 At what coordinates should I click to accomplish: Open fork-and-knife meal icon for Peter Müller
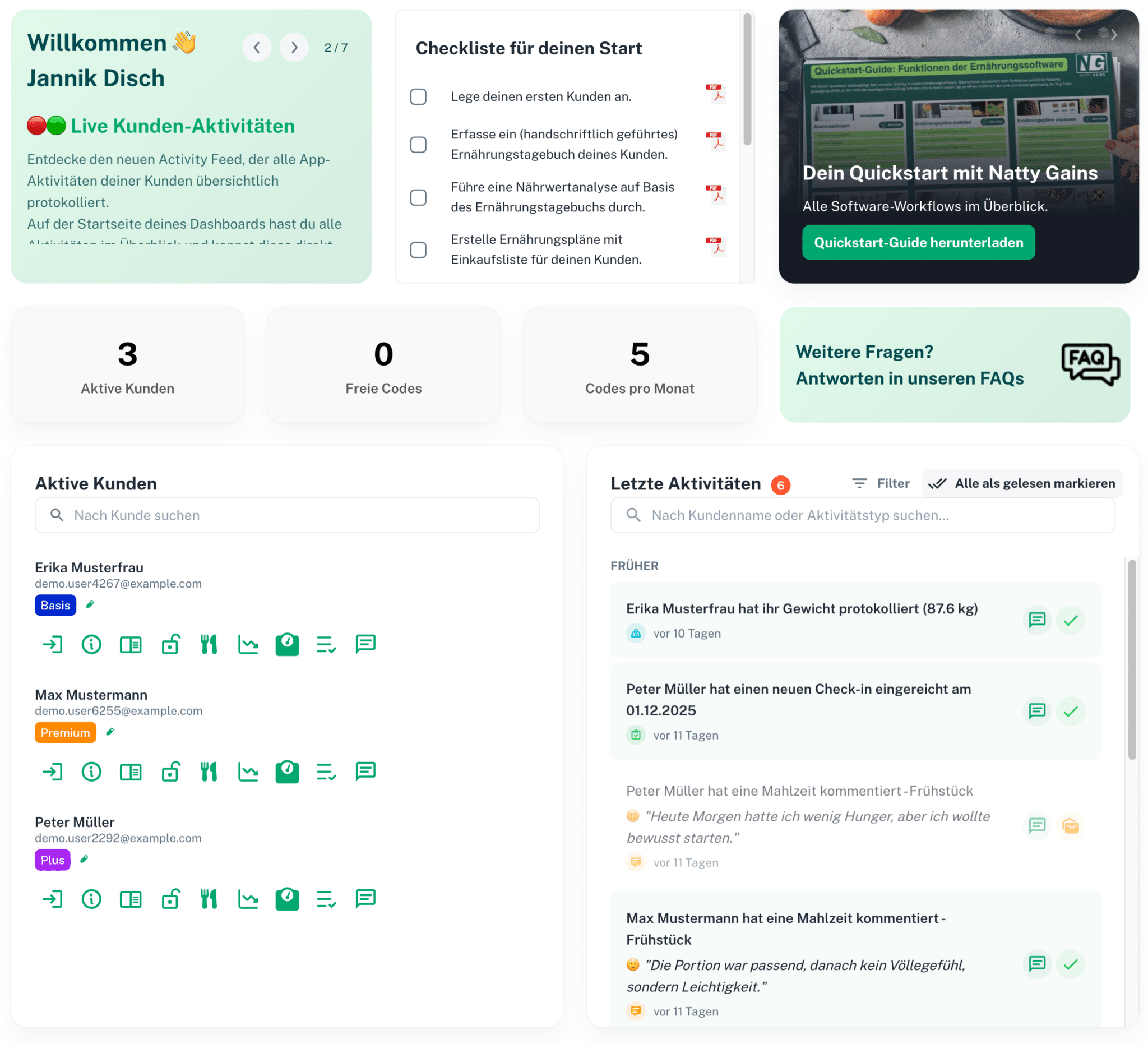pos(209,899)
